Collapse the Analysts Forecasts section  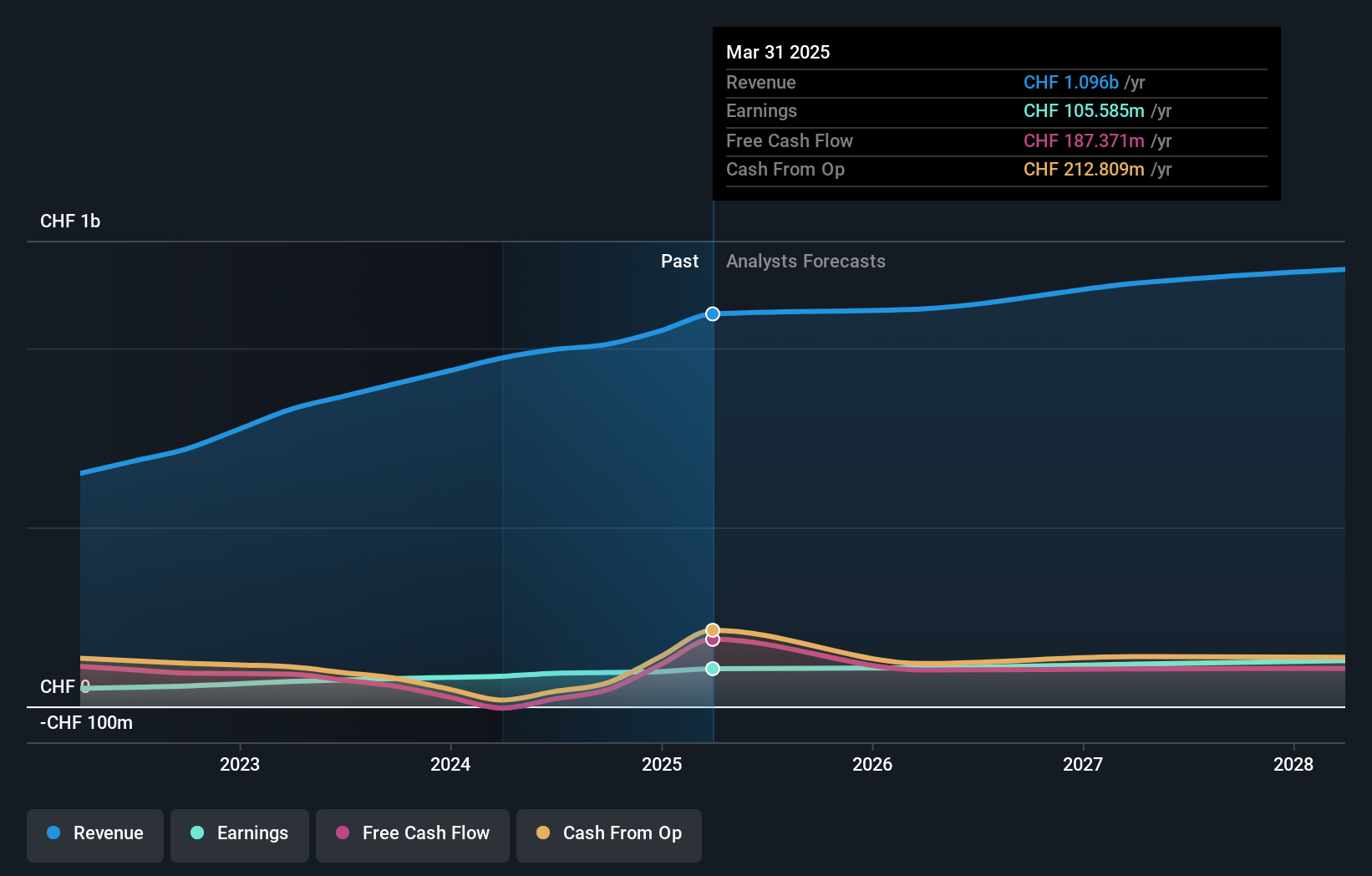(x=805, y=261)
